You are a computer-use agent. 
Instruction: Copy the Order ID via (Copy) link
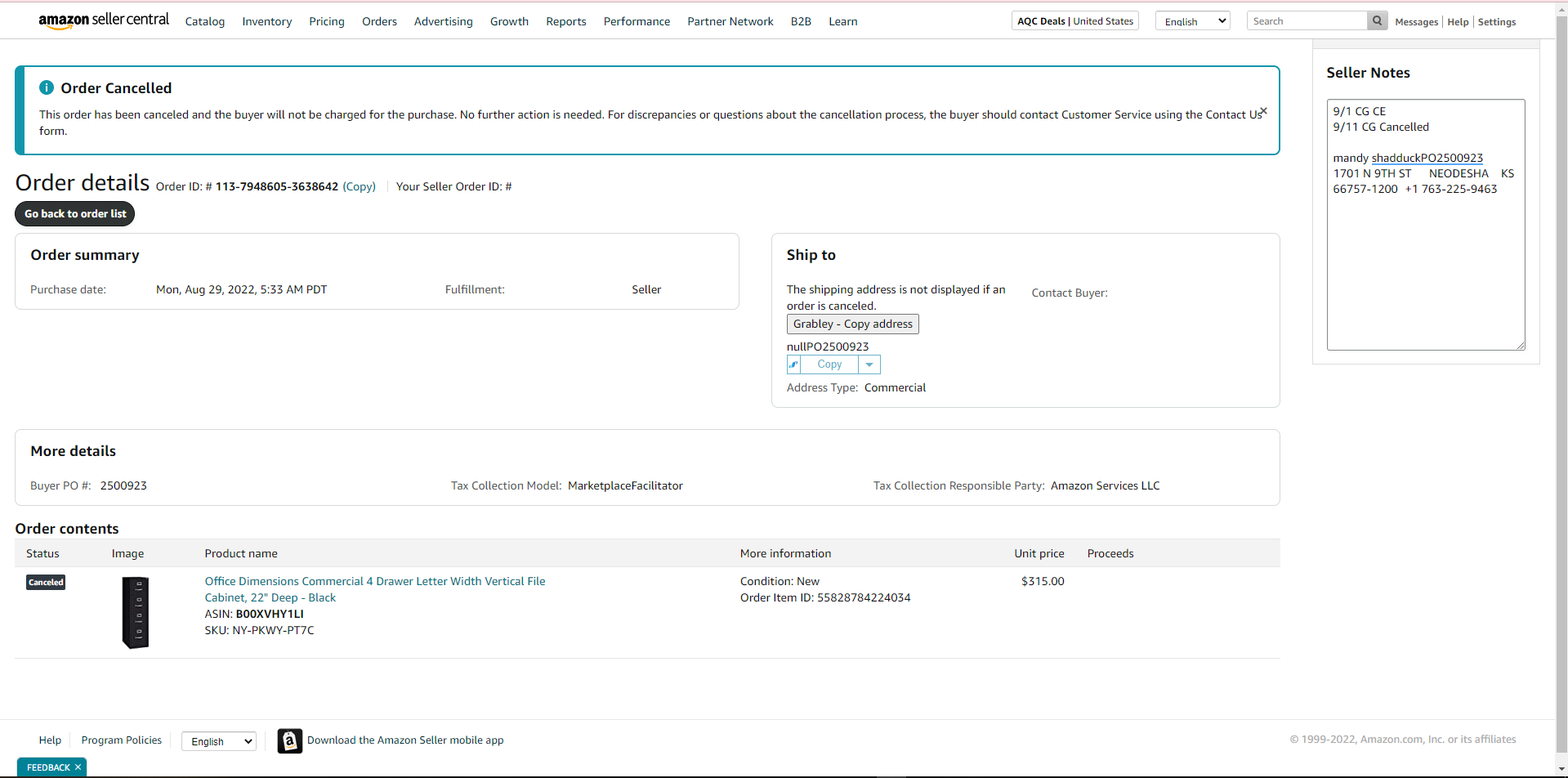pos(360,186)
